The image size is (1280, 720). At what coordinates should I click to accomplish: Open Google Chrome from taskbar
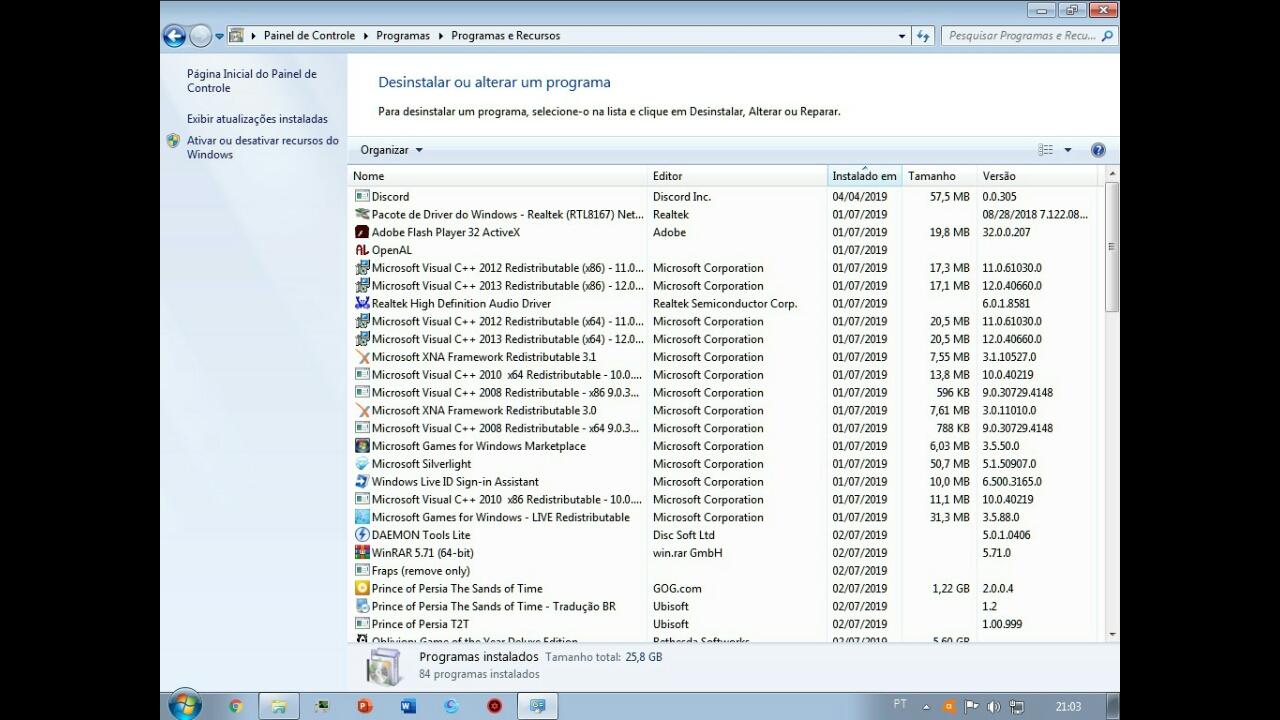[x=236, y=706]
